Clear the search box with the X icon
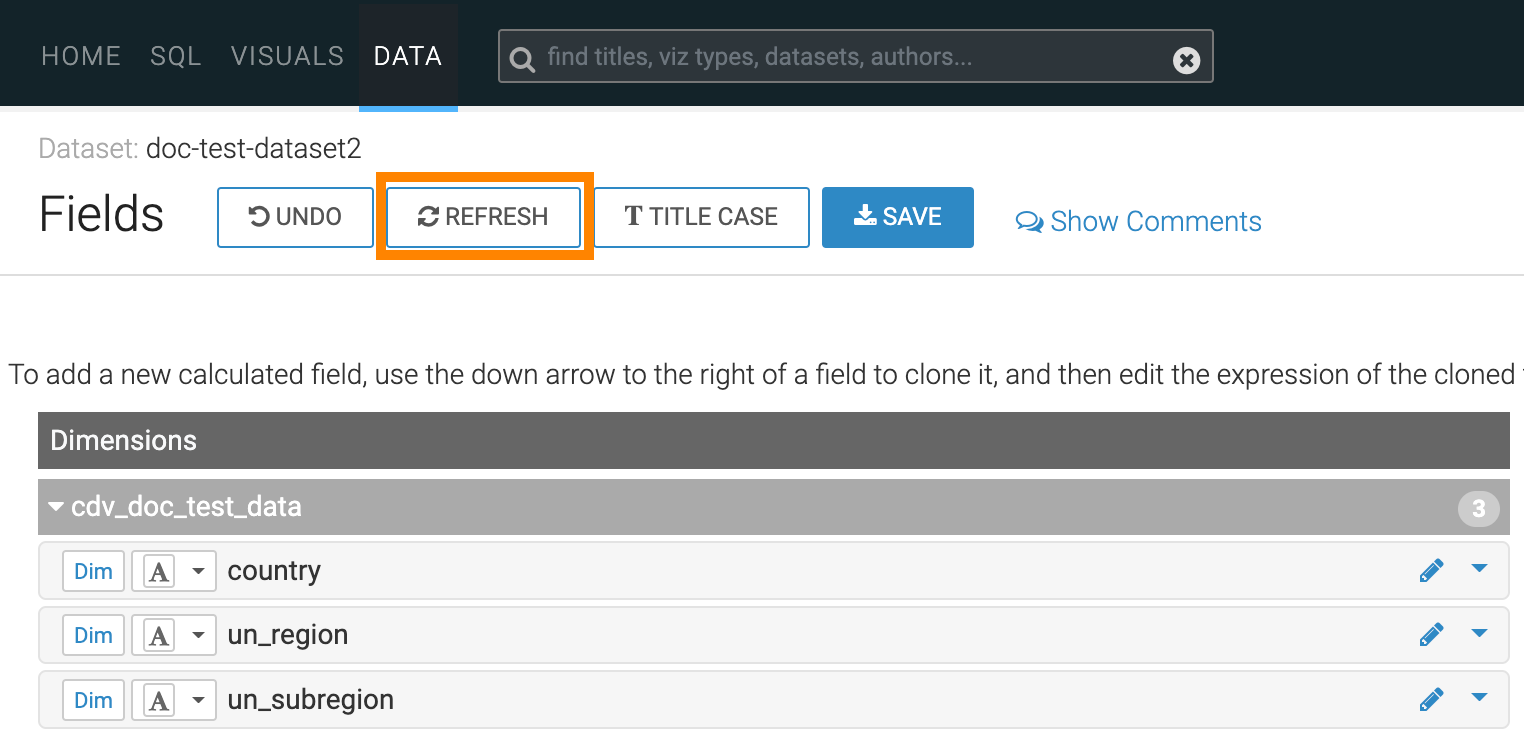Screen dimensions: 1524x740 1186,61
